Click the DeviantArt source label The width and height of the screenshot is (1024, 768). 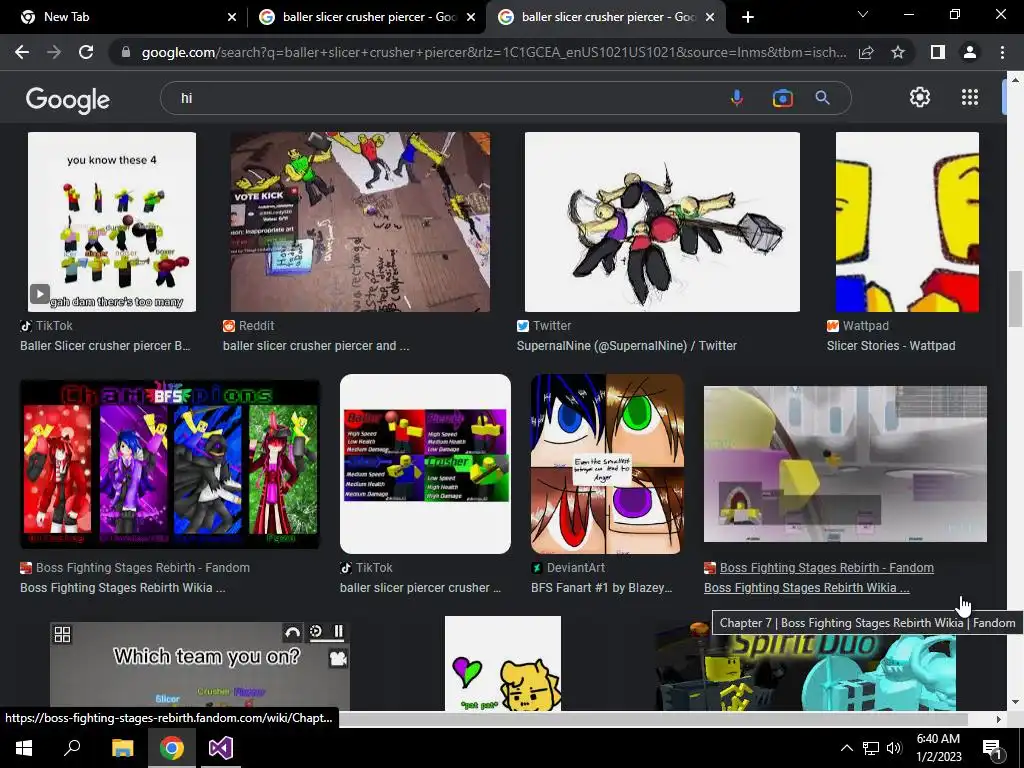[x=575, y=568]
